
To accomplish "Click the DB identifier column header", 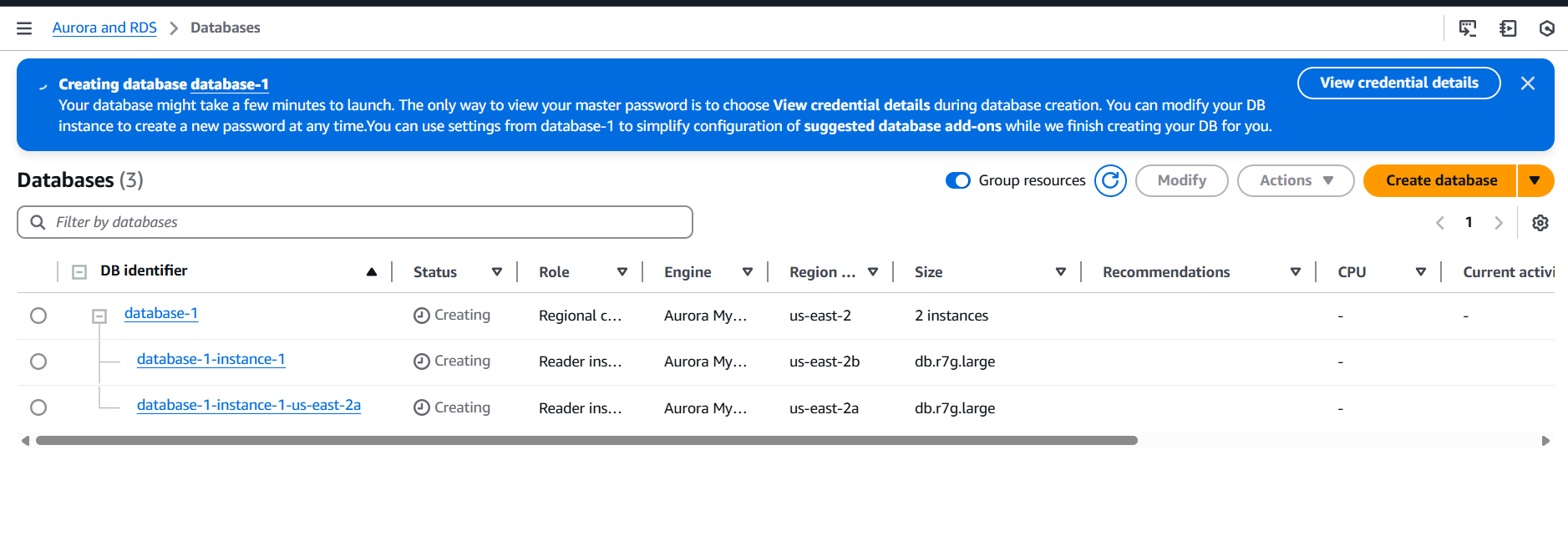I will pyautogui.click(x=144, y=271).
